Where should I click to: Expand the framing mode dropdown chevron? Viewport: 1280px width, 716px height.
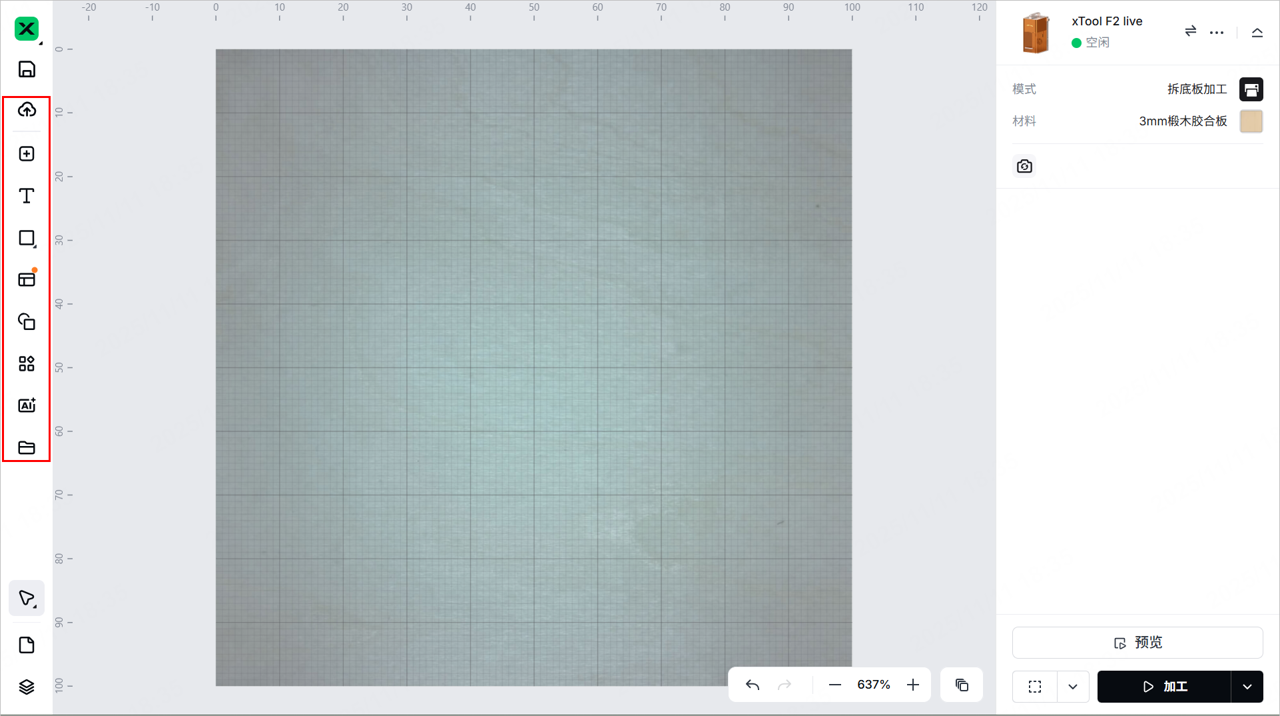[x=1072, y=687]
